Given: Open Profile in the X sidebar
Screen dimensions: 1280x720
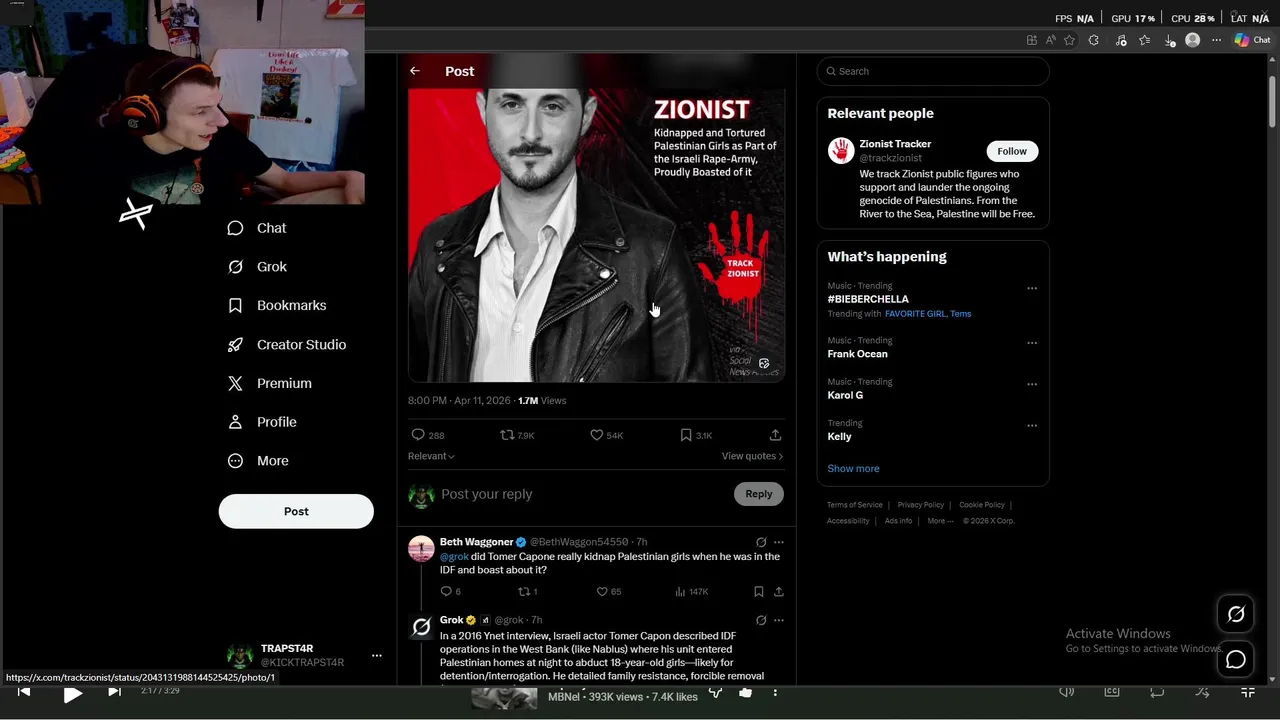Looking at the screenshot, I should [262, 422].
